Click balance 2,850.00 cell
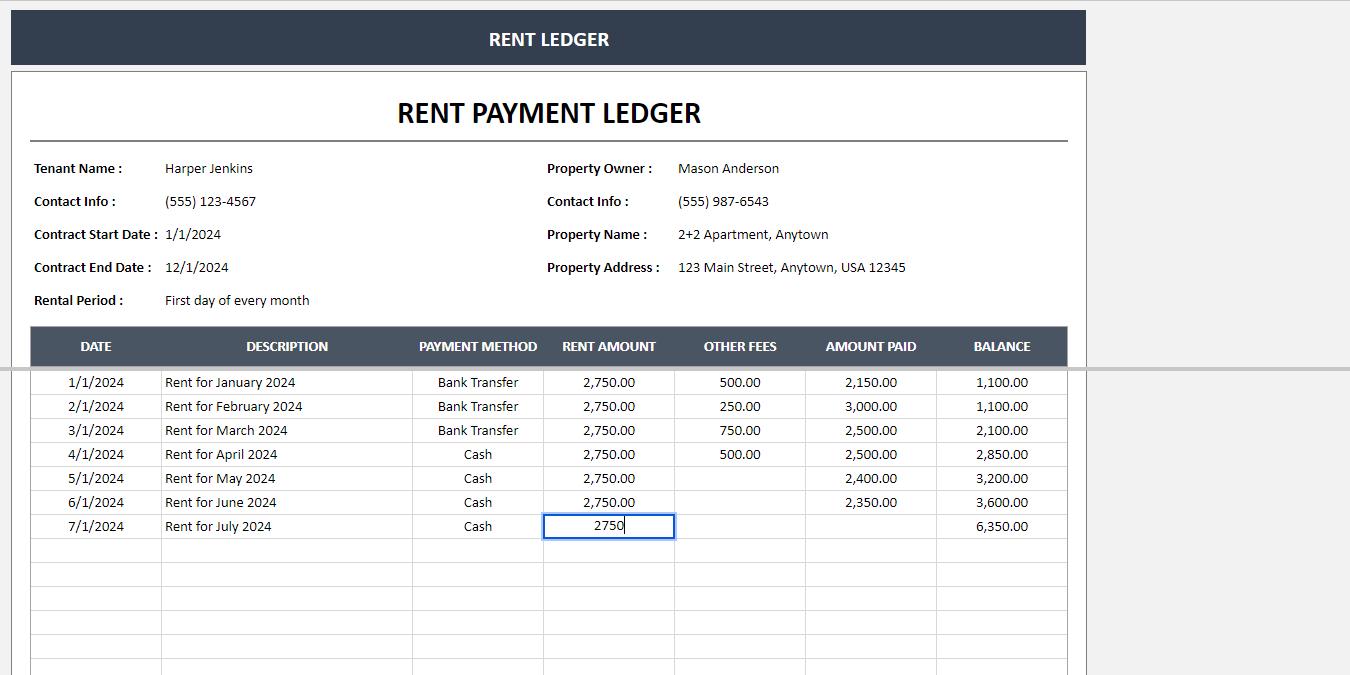Image resolution: width=1350 pixels, height=675 pixels. (1002, 454)
